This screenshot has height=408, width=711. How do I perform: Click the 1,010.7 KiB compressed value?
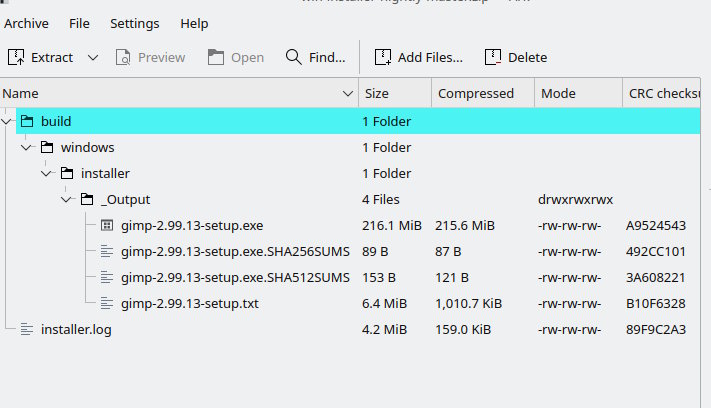tap(468, 304)
